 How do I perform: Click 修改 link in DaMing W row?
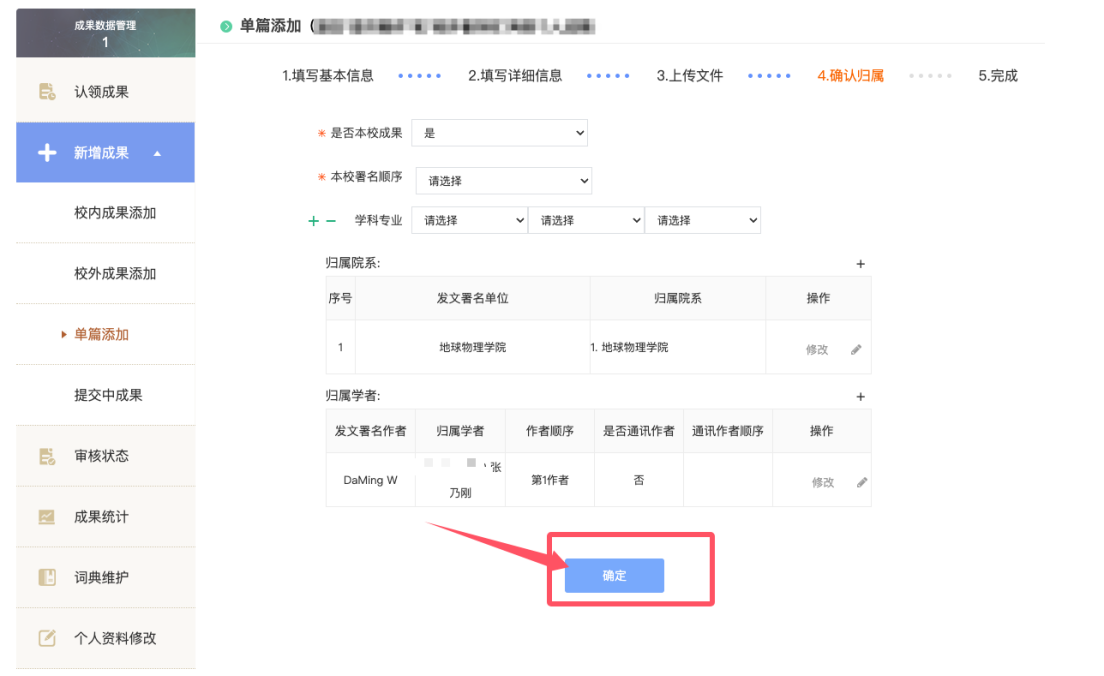(822, 482)
